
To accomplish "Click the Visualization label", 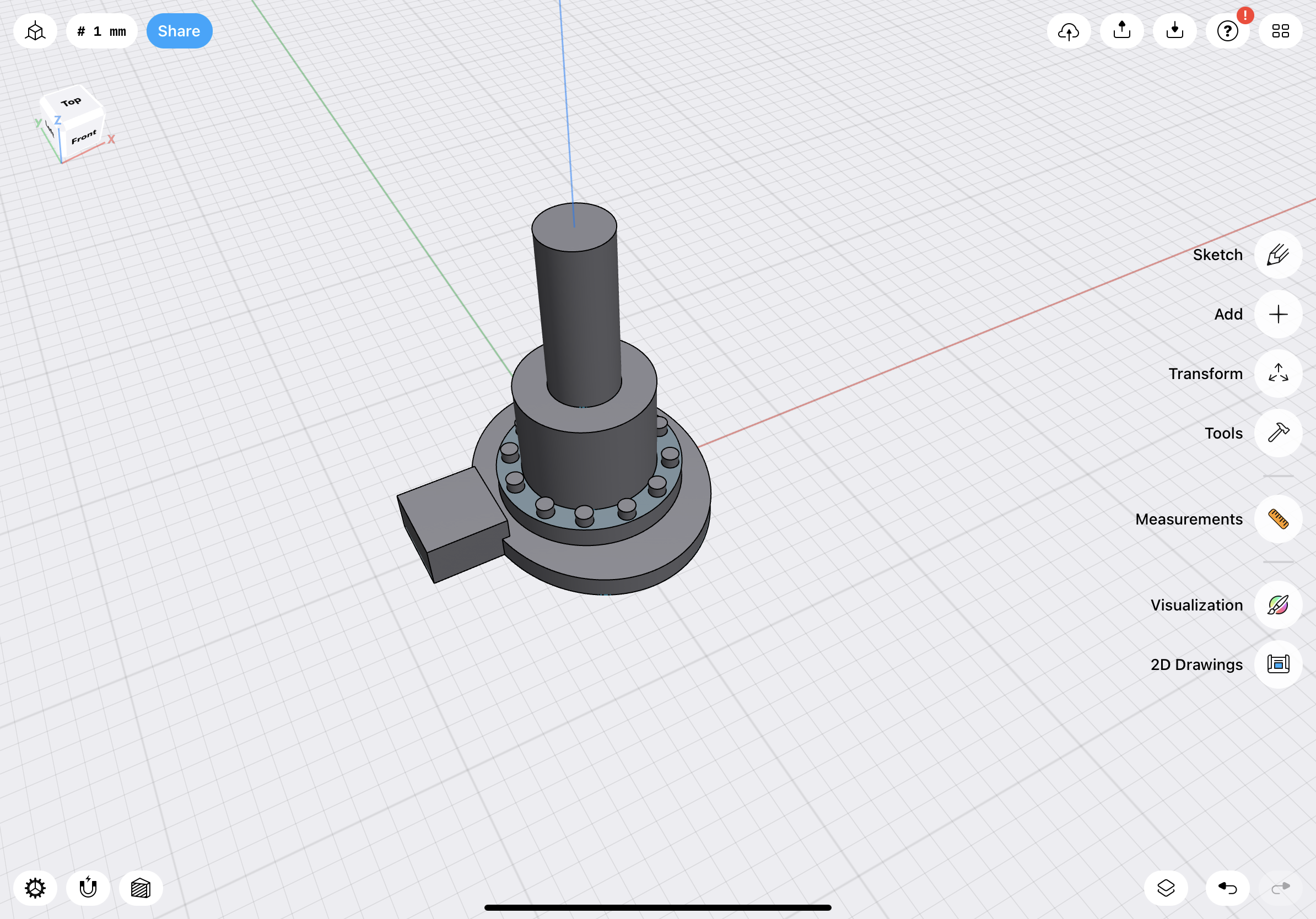I will coord(1196,605).
